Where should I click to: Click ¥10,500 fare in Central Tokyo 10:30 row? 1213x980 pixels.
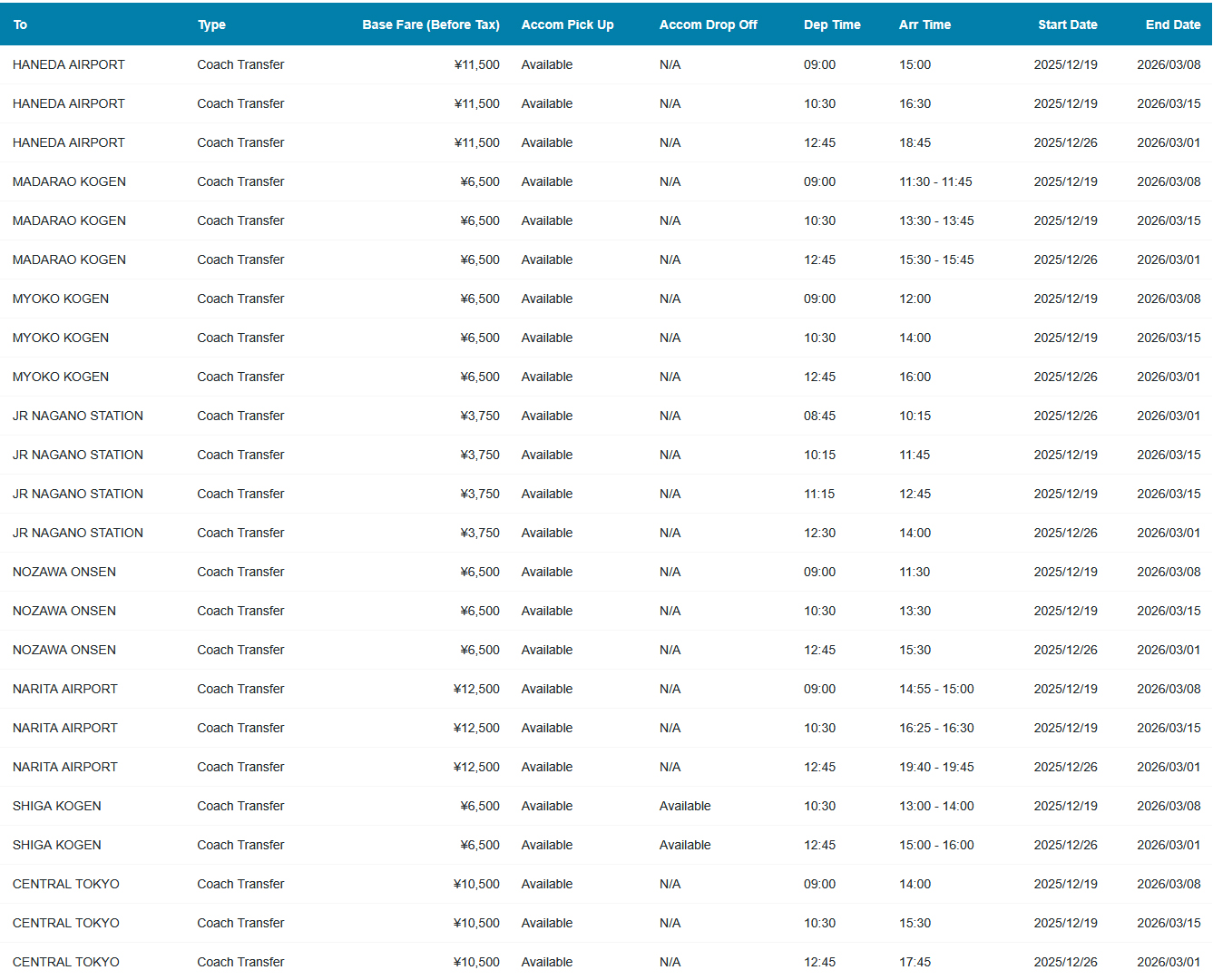(476, 923)
